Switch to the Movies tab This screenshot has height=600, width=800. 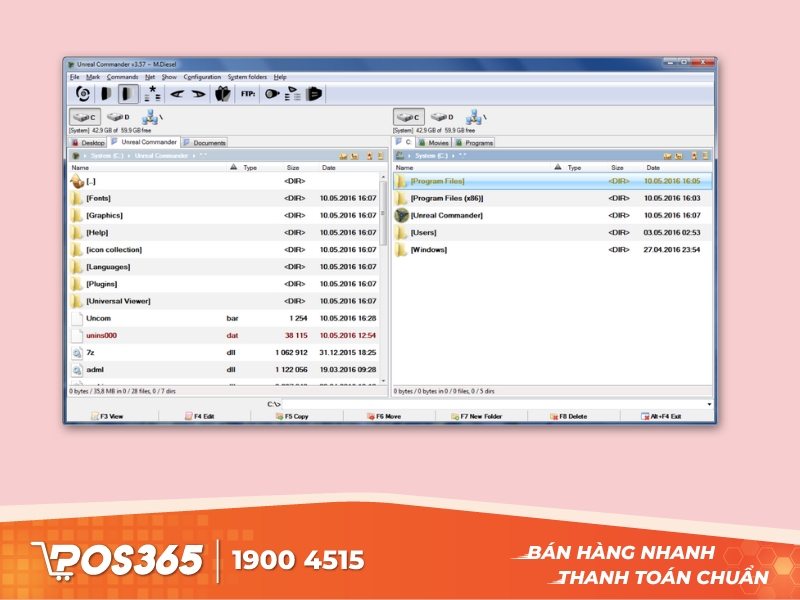coord(435,143)
